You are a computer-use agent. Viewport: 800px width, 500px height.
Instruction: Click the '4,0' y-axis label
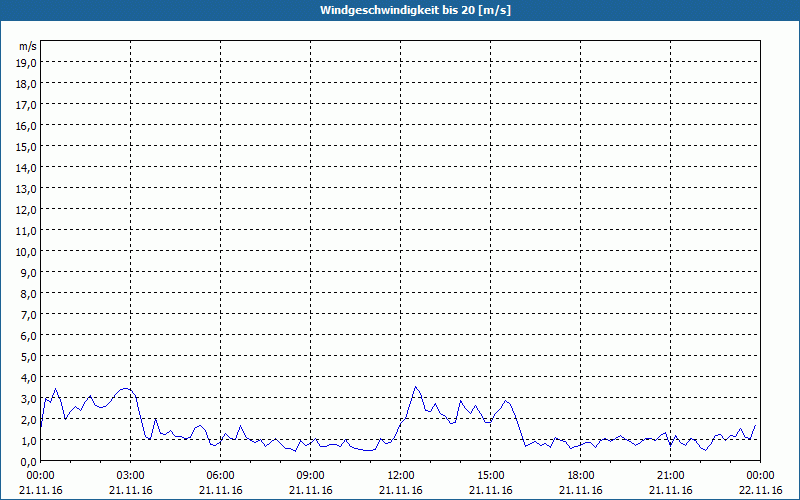[x=30, y=378]
